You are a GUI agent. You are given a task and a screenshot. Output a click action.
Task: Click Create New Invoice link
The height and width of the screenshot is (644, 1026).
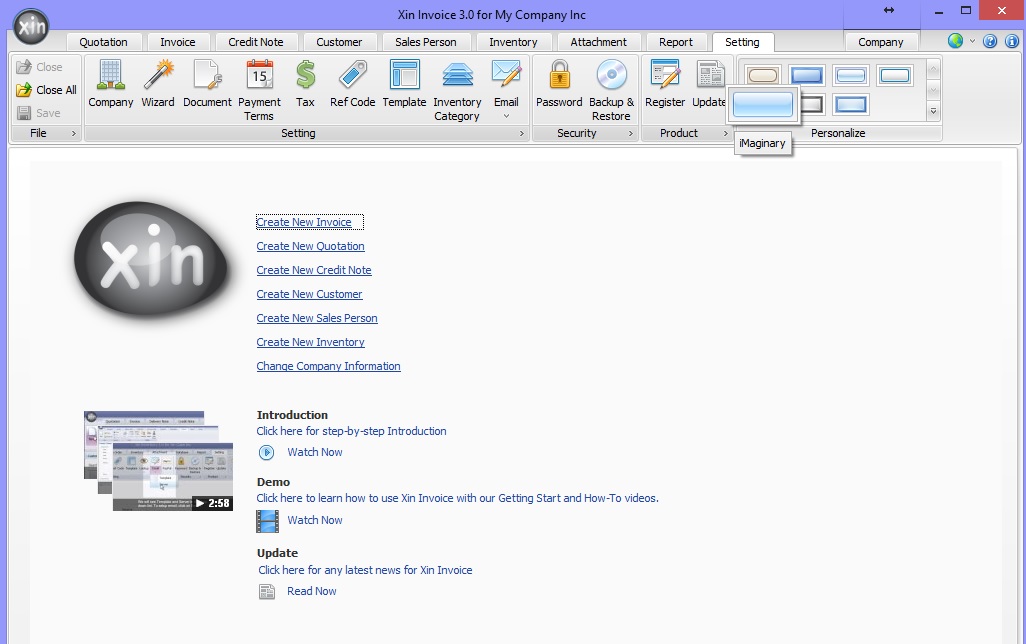(x=304, y=223)
